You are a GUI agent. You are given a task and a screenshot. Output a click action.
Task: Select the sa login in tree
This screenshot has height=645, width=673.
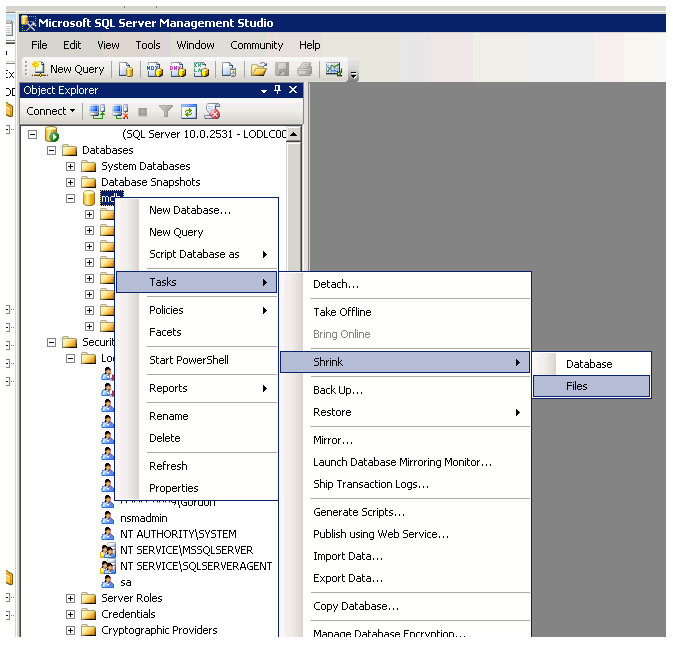(x=126, y=582)
